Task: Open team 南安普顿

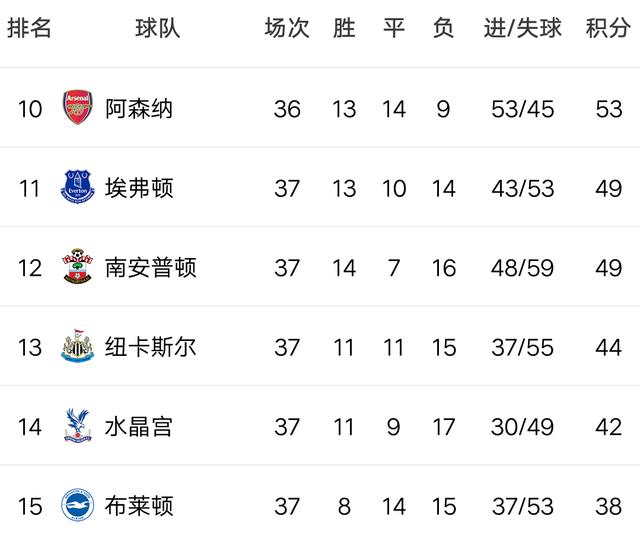Action: tap(151, 267)
